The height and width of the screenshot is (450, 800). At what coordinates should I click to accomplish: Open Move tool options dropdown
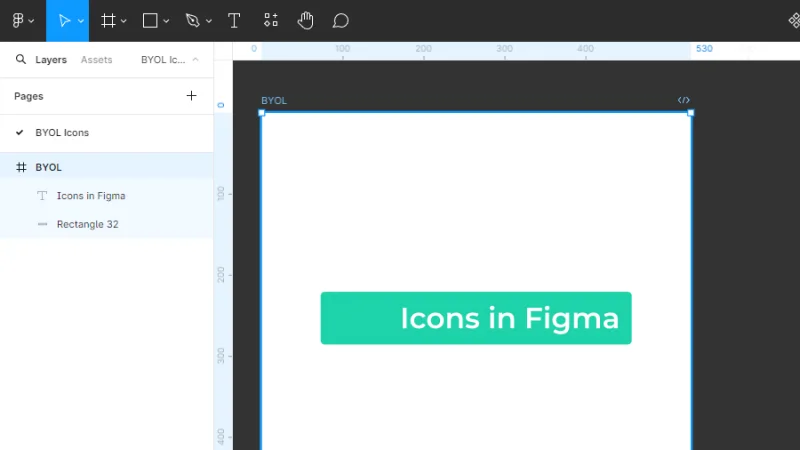81,21
